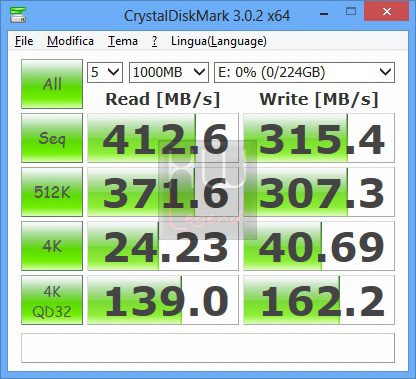This screenshot has height=379, width=416.
Task: Close the CrystalDiskMark window
Action: click(x=387, y=12)
